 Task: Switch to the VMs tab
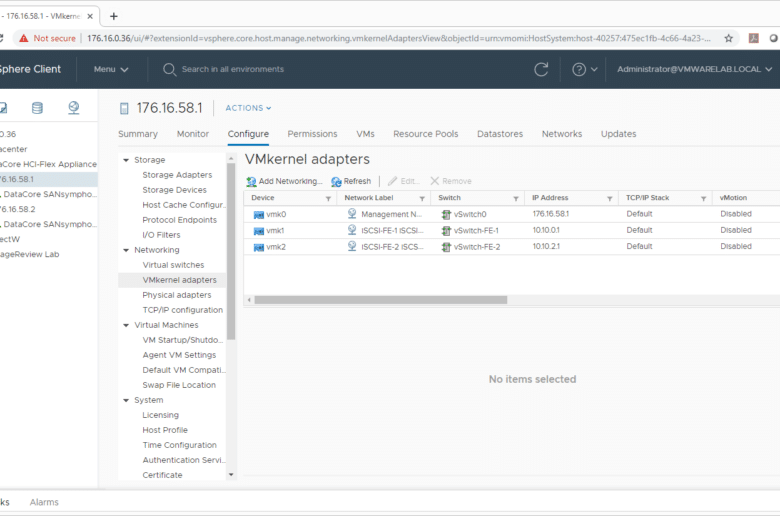click(x=365, y=134)
